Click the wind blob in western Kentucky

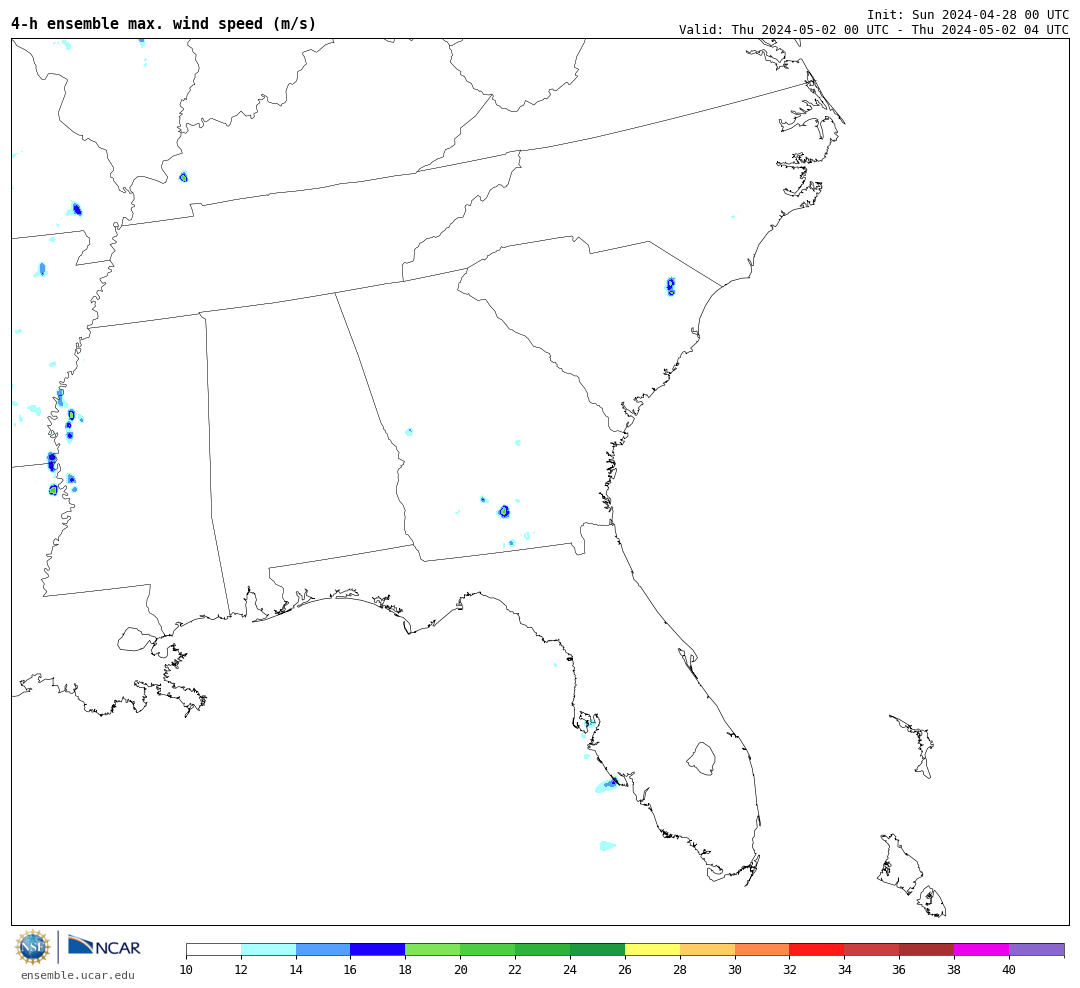[183, 177]
